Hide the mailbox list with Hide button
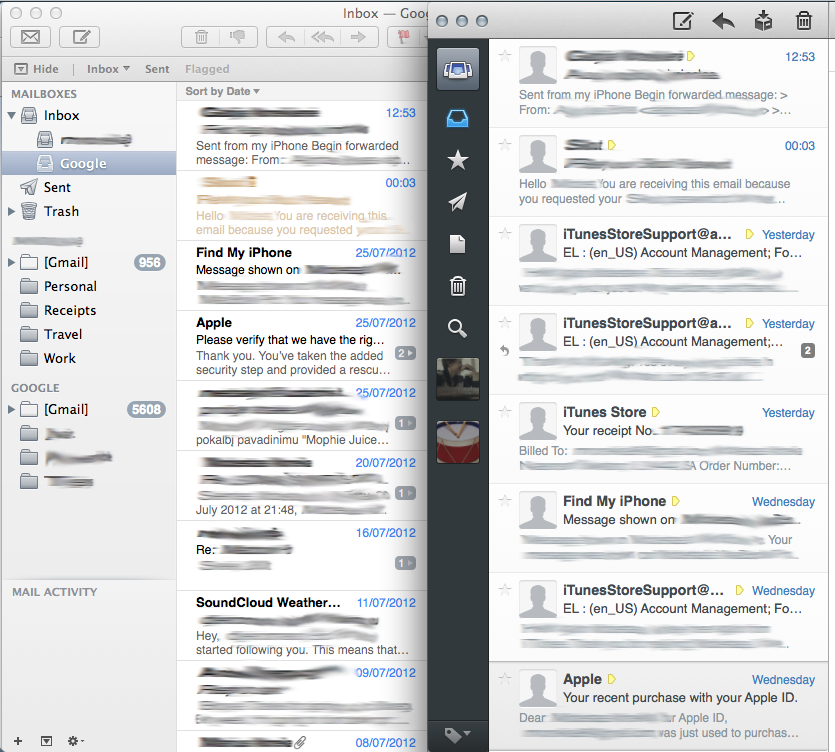The height and width of the screenshot is (752, 835). [x=37, y=69]
